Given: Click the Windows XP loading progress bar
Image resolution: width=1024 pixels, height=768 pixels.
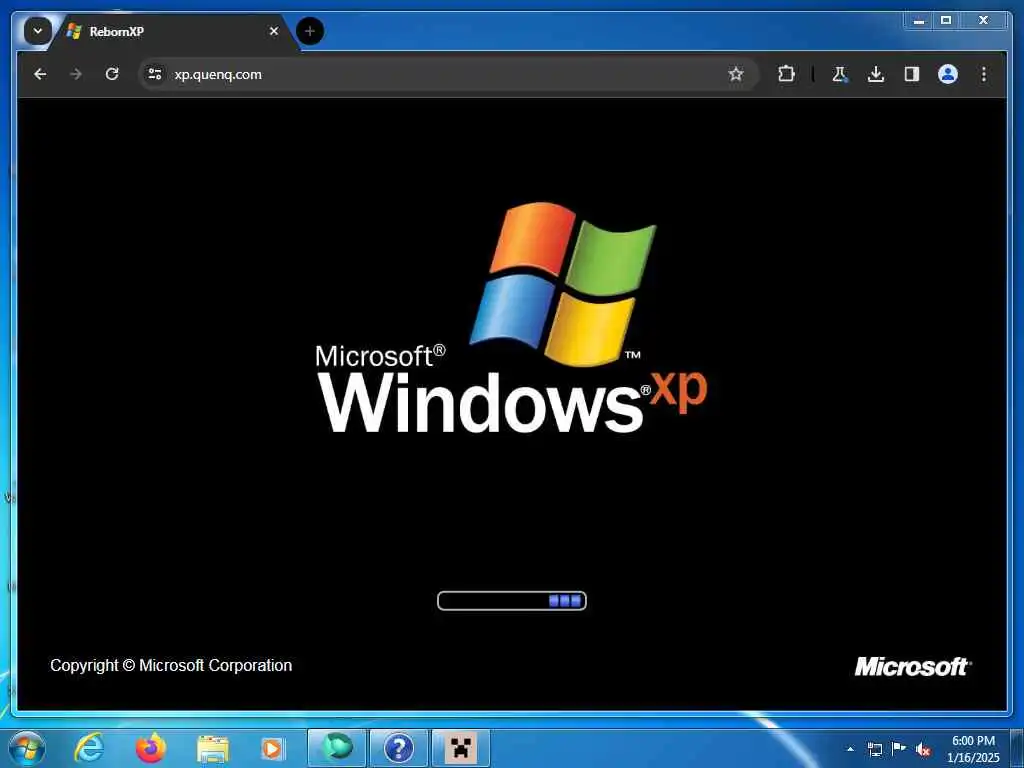Looking at the screenshot, I should pyautogui.click(x=511, y=601).
